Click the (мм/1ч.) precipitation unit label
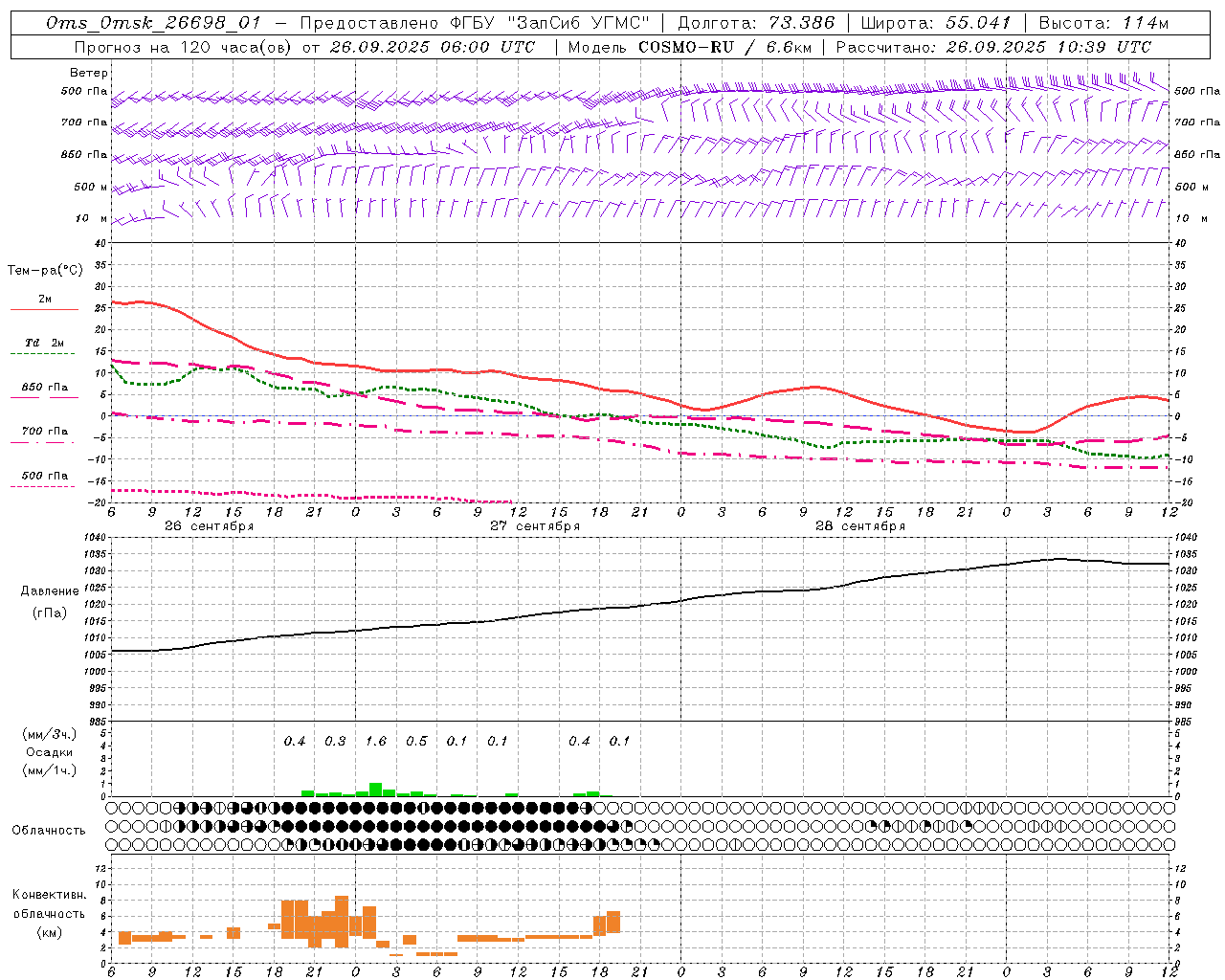 point(50,770)
